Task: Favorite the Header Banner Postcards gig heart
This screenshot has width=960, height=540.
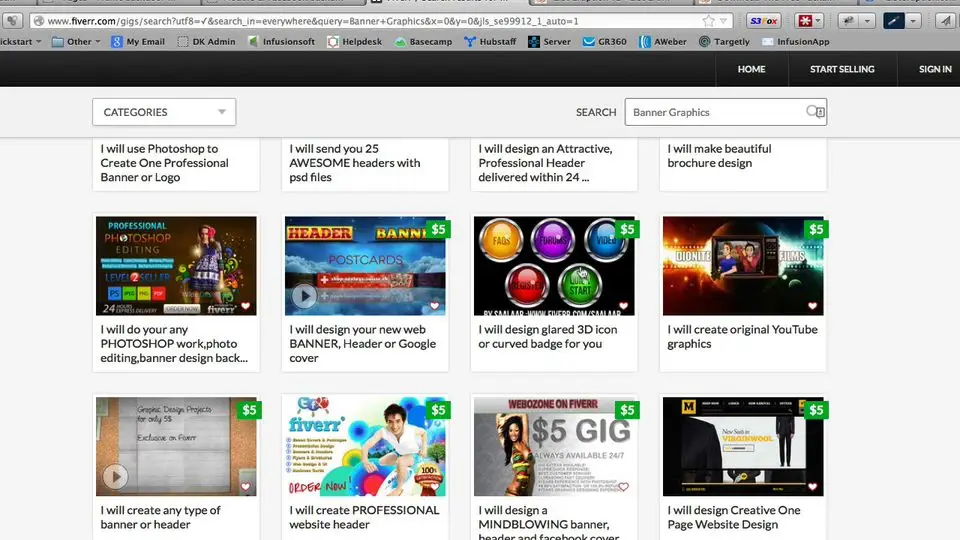Action: pos(435,306)
